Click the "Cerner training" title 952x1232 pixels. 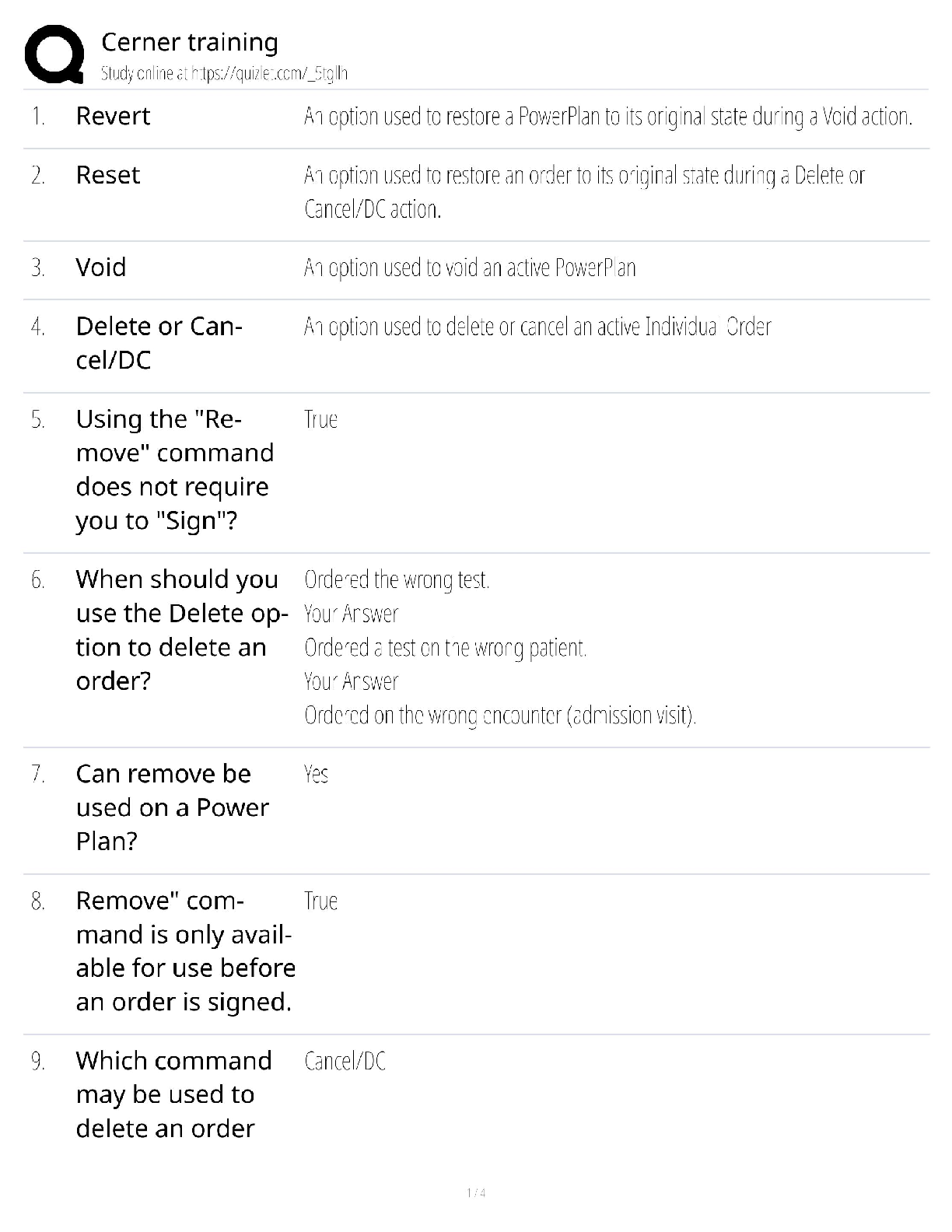pyautogui.click(x=189, y=42)
